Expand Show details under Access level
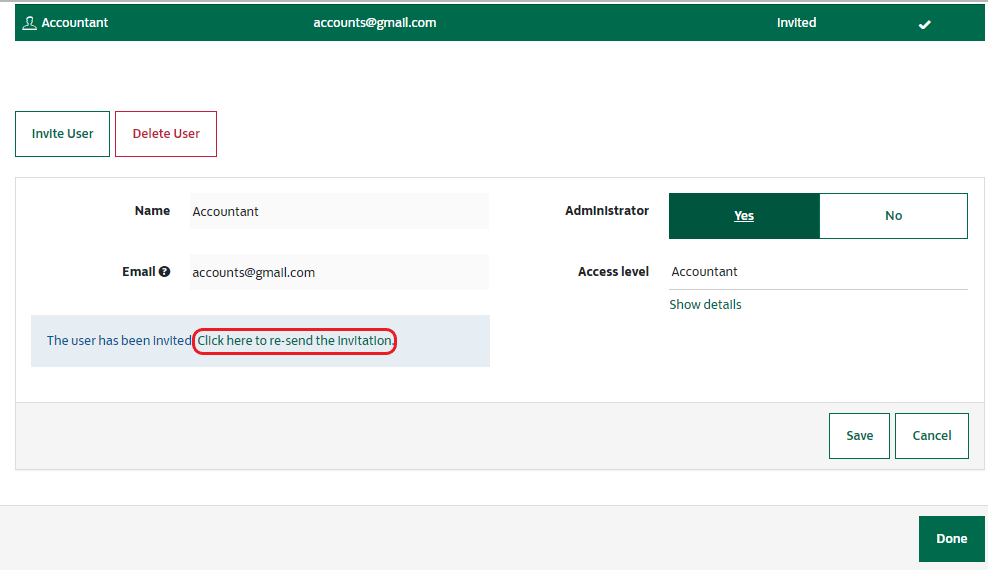 pos(705,305)
